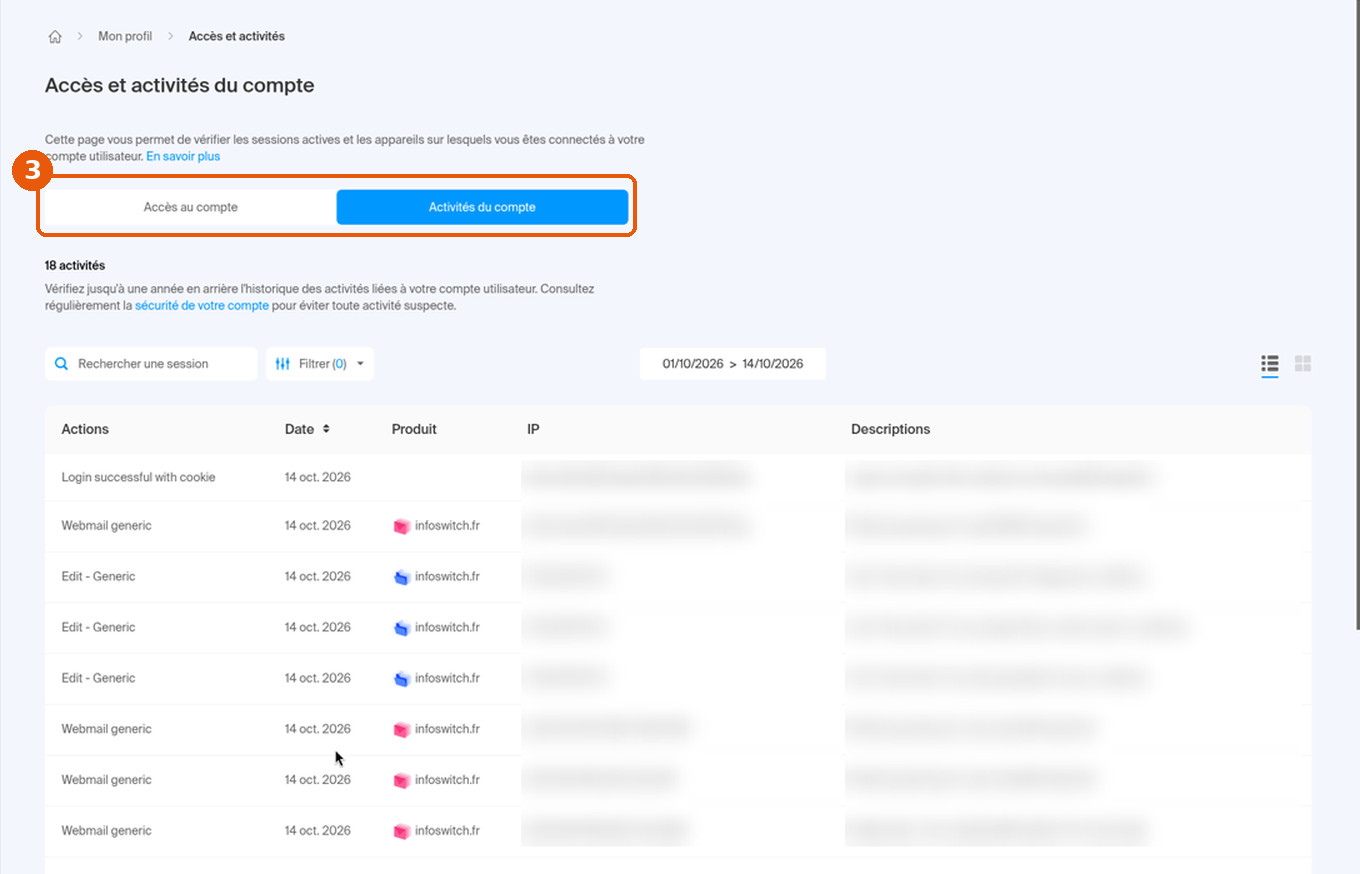Click the first Edit - Generic action
Viewport: 1360px width, 874px height.
coord(98,577)
